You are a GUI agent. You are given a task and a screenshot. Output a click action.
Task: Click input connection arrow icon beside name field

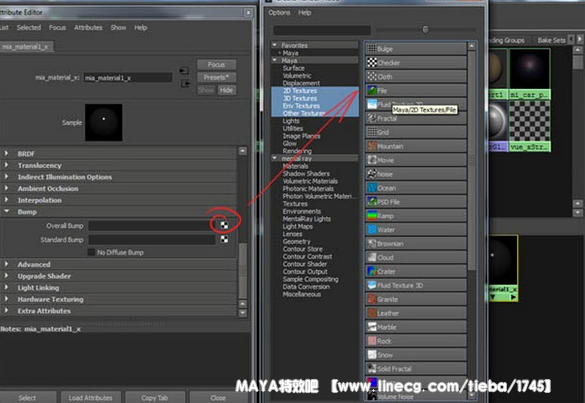[184, 71]
